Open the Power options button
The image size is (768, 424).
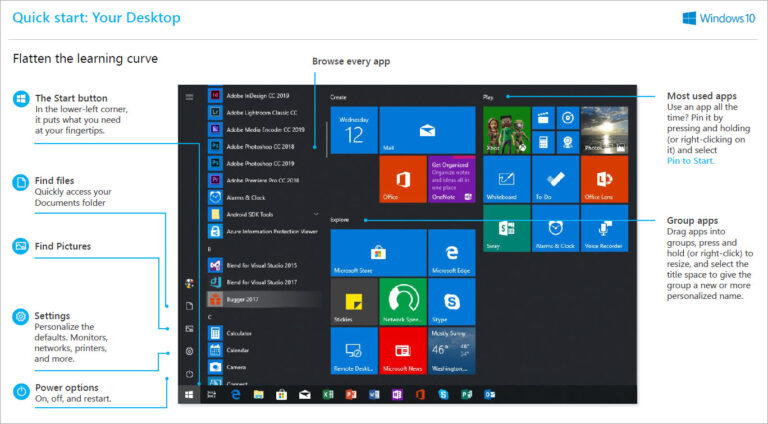(189, 374)
